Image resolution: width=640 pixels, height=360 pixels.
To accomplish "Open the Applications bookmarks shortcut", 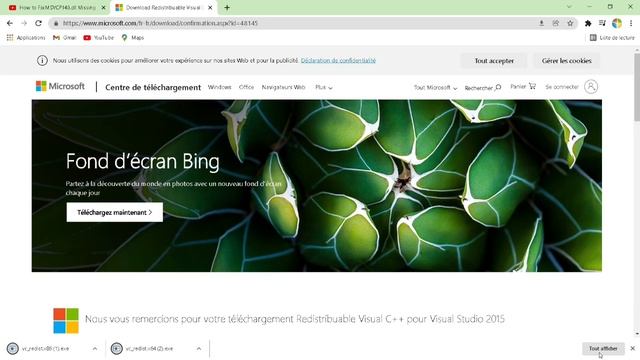I will coord(25,38).
